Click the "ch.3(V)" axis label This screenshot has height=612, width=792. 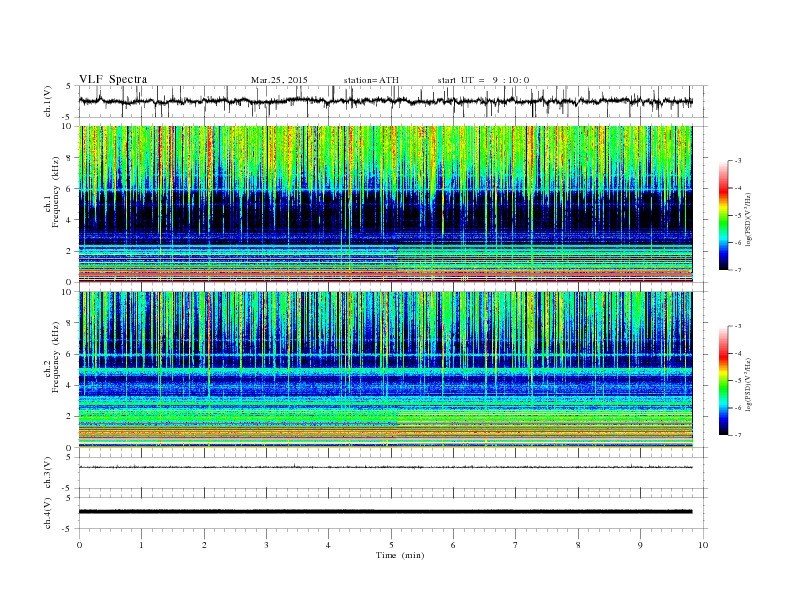pyautogui.click(x=48, y=473)
